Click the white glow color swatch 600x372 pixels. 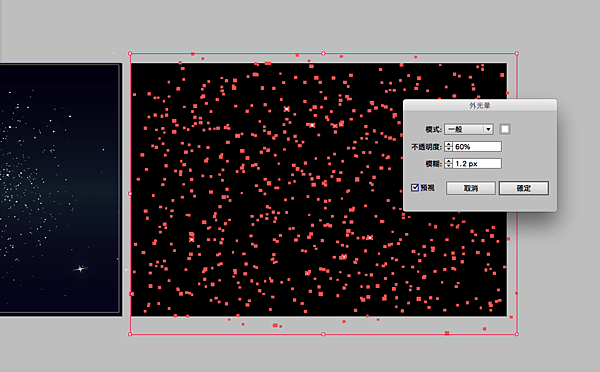505,129
